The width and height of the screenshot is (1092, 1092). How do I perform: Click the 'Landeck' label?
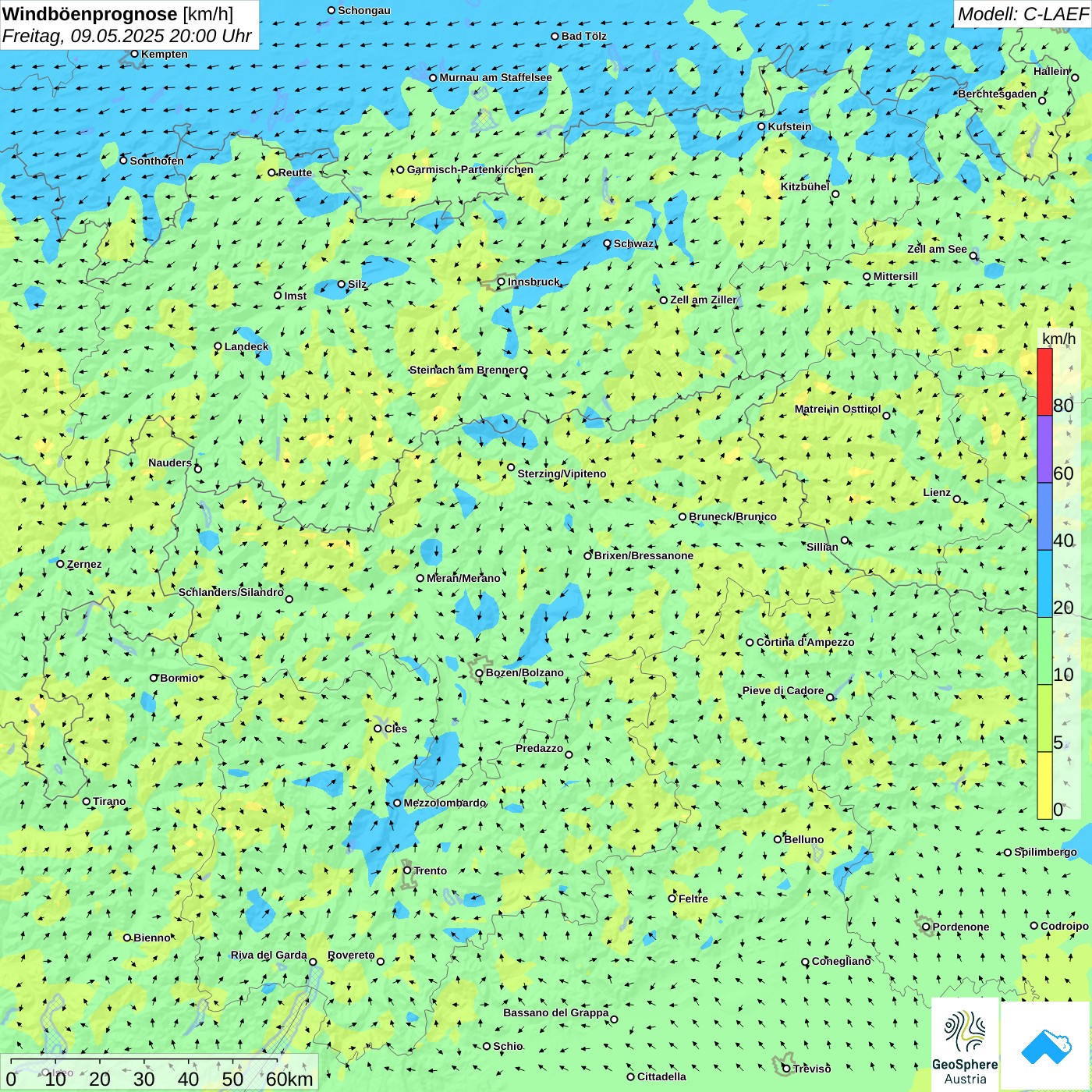click(246, 346)
